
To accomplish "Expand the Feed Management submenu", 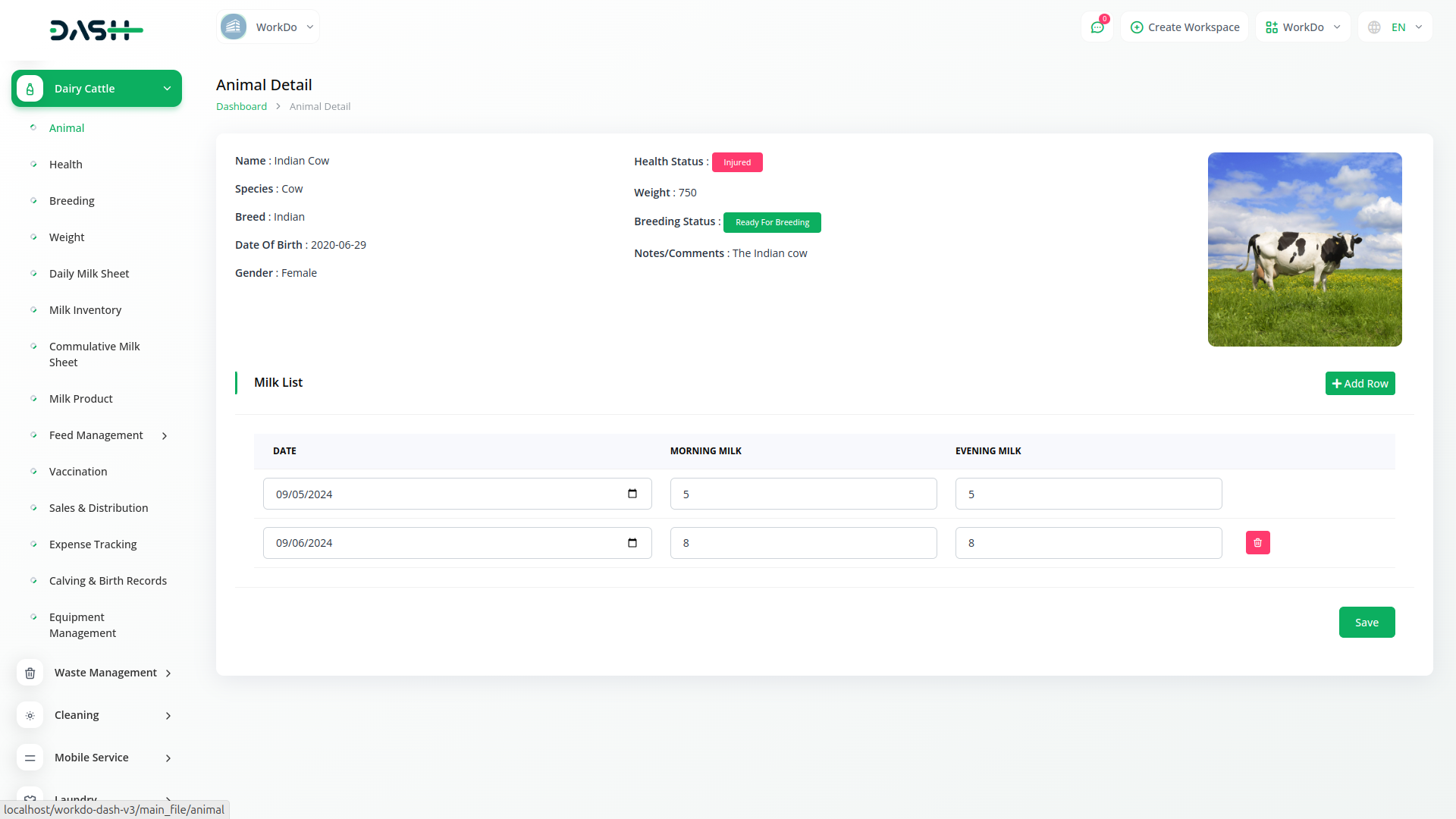I will point(165,435).
